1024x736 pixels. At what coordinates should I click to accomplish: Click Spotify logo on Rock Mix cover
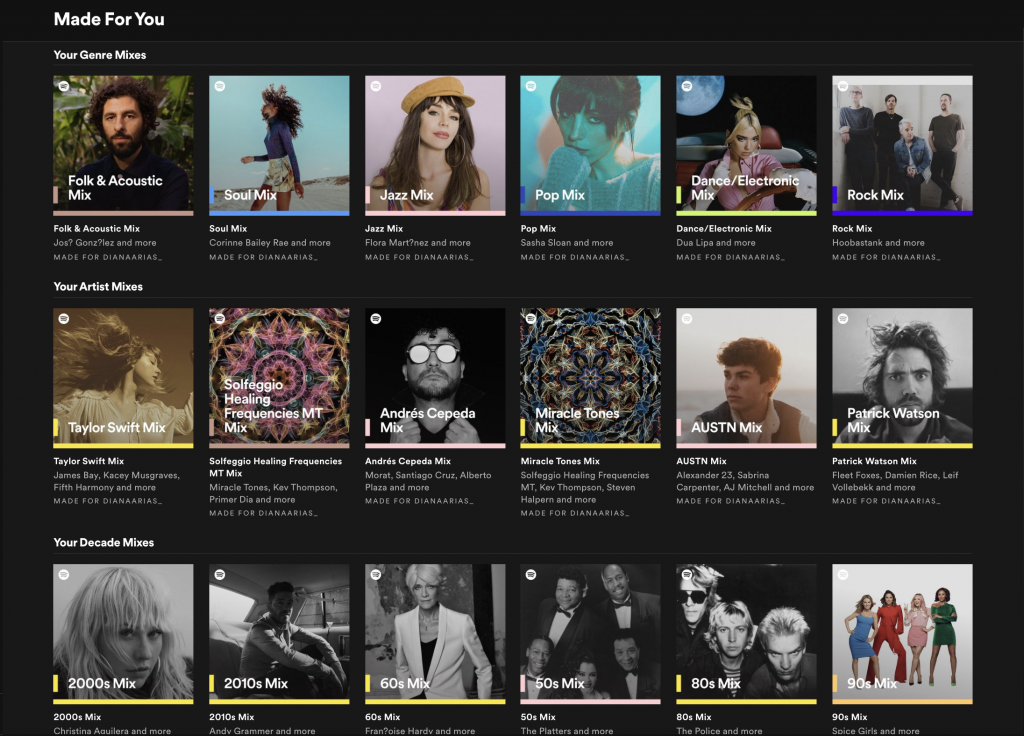coord(843,86)
